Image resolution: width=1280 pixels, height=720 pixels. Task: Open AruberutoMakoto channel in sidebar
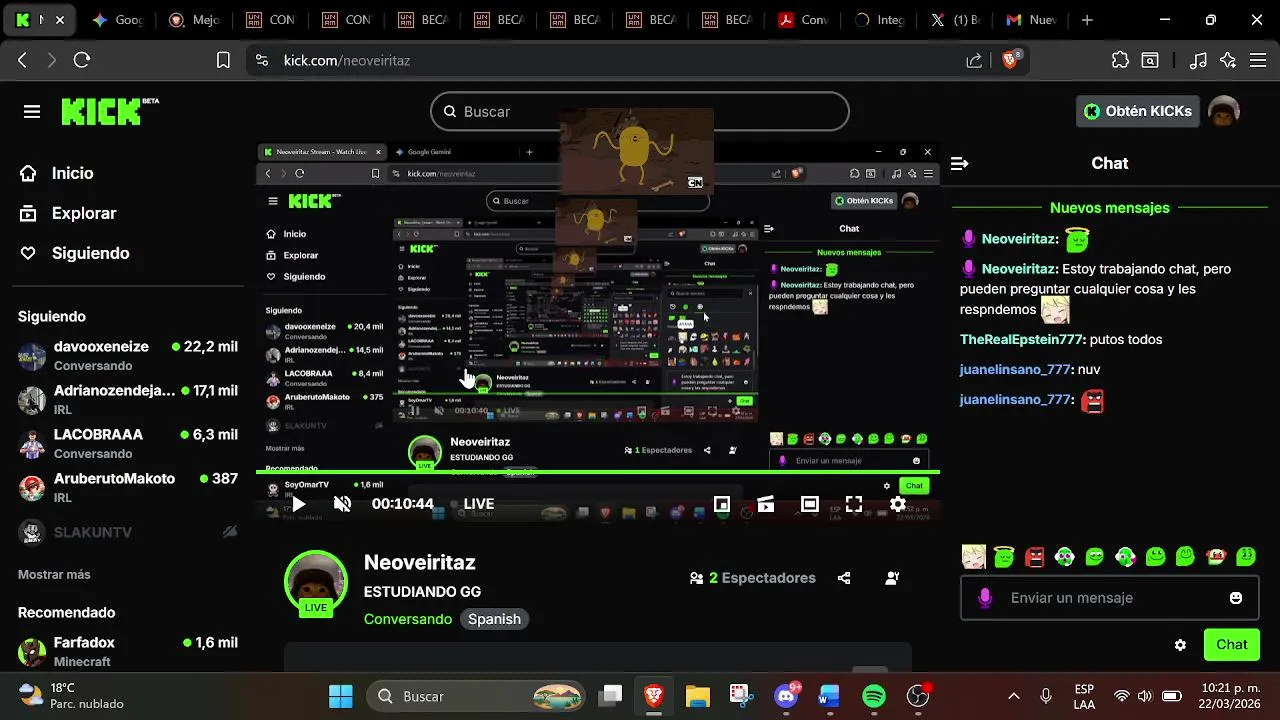click(128, 488)
